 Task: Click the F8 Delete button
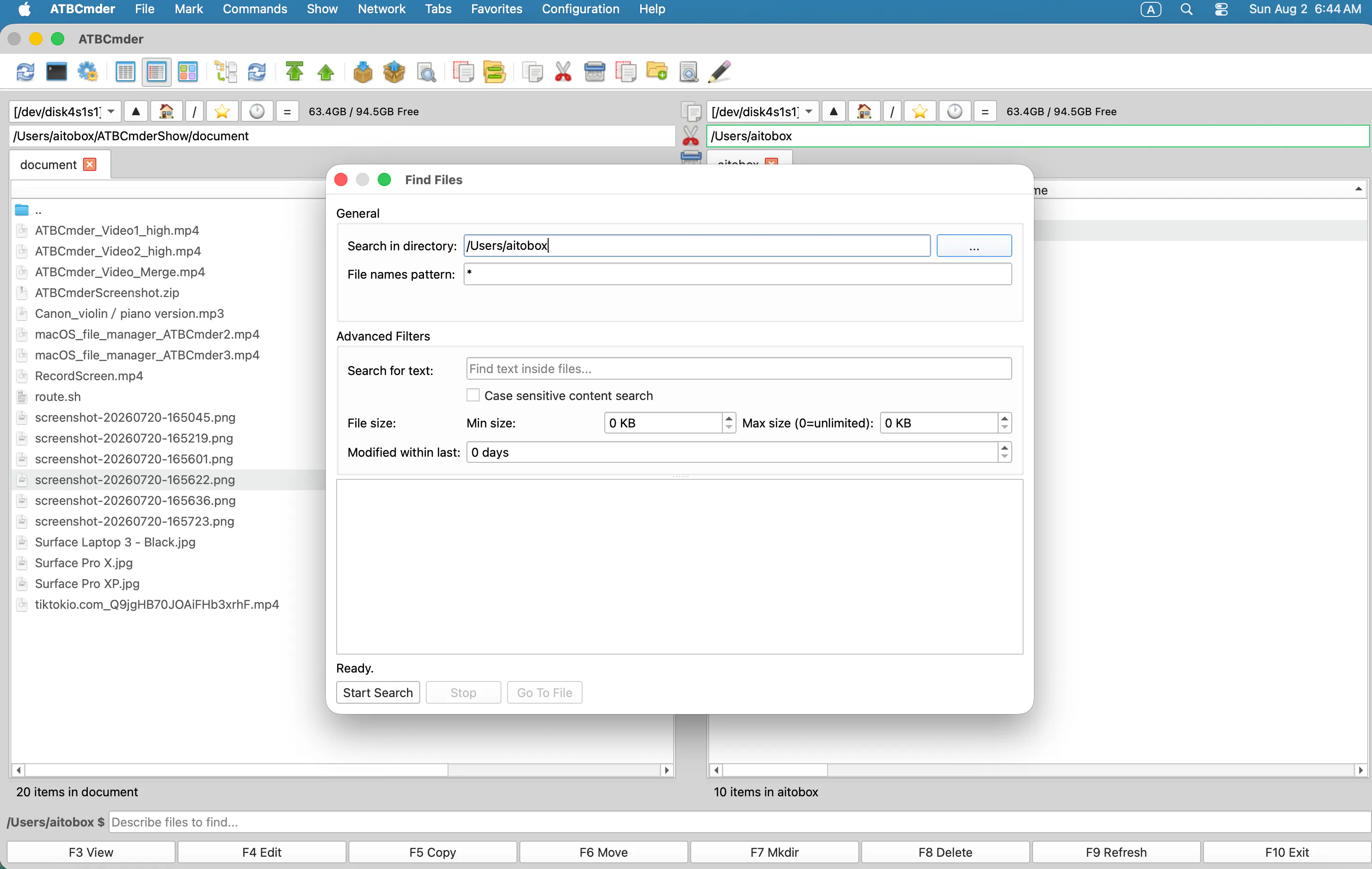click(x=945, y=852)
